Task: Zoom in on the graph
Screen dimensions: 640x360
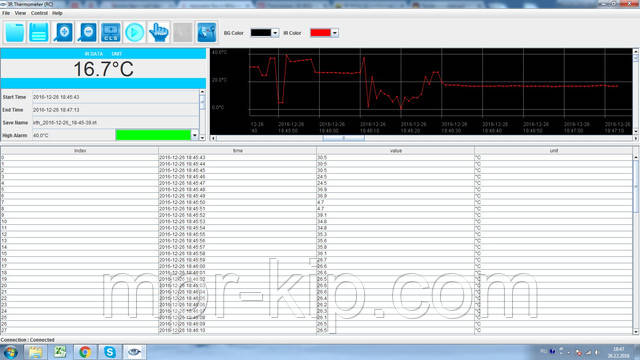Action: tap(63, 32)
